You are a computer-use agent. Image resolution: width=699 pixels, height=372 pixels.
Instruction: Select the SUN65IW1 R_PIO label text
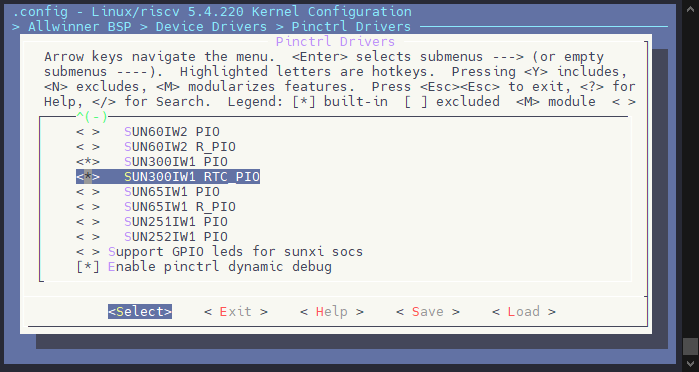[180, 207]
